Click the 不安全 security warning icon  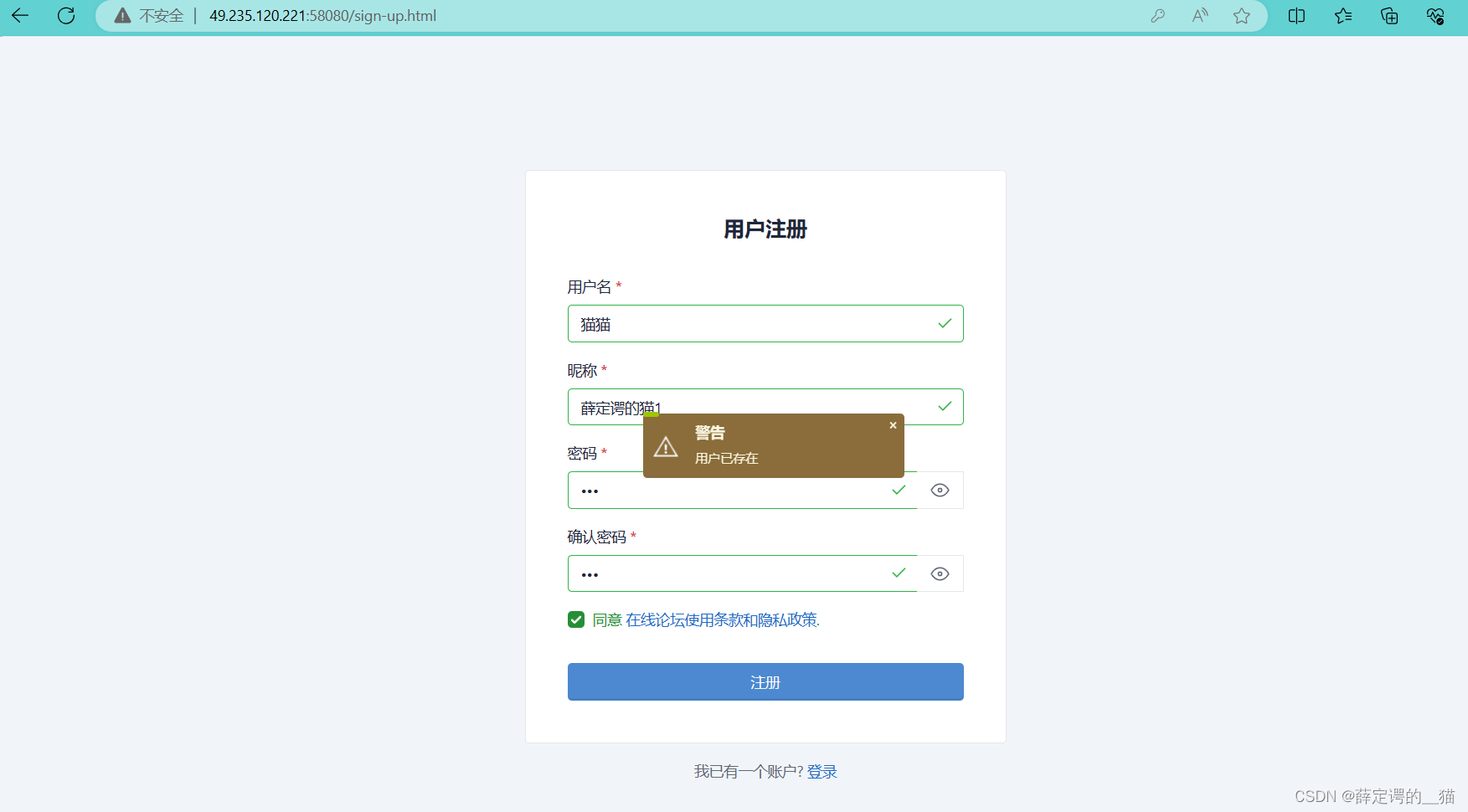pyautogui.click(x=122, y=15)
